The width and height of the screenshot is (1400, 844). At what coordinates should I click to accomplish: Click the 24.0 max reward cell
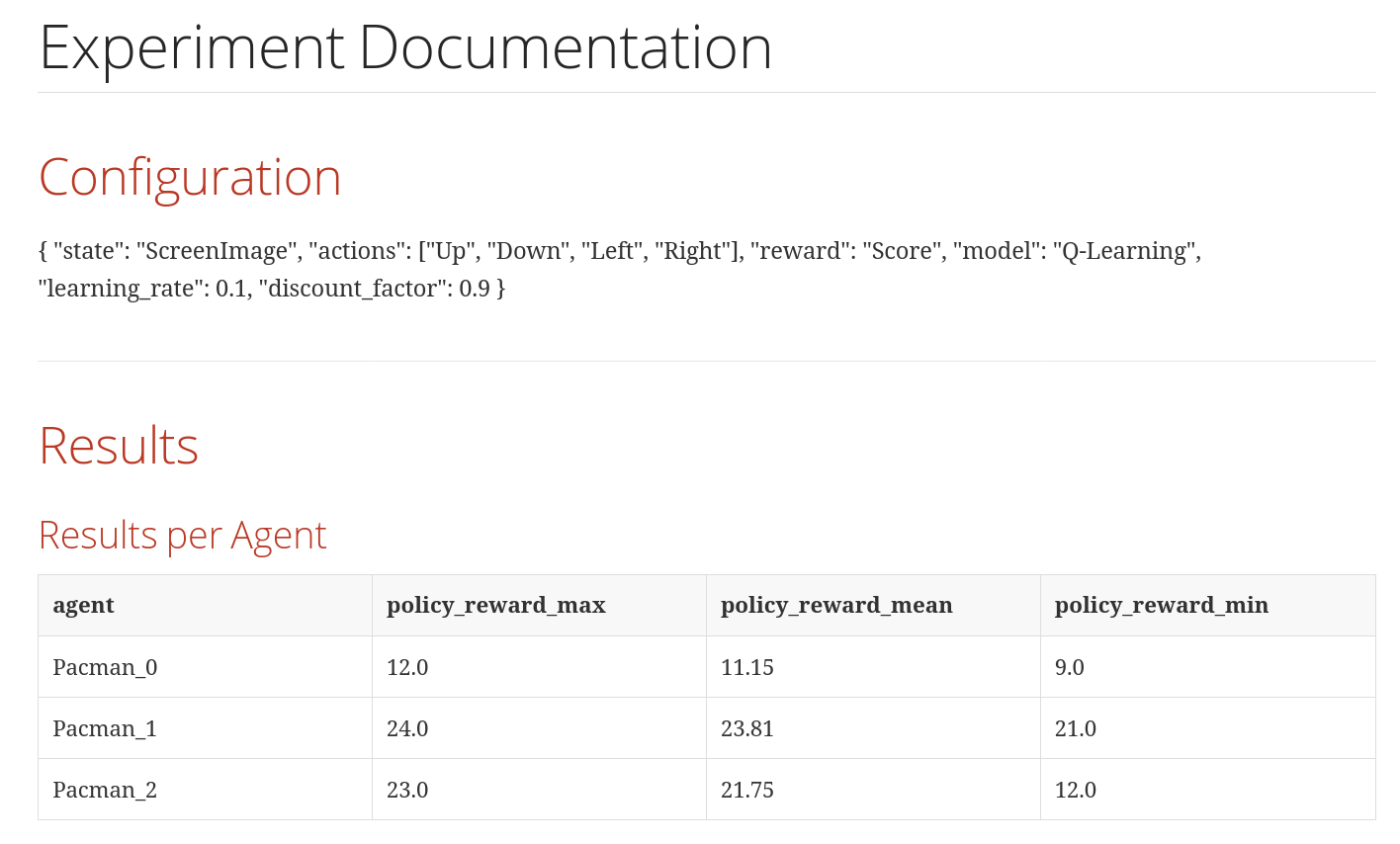407,728
